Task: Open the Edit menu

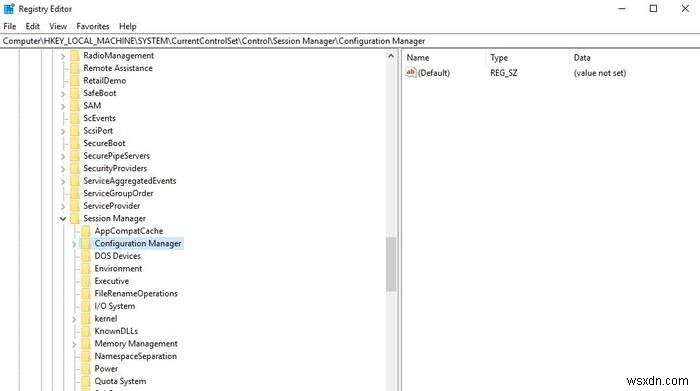Action: pos(32,26)
